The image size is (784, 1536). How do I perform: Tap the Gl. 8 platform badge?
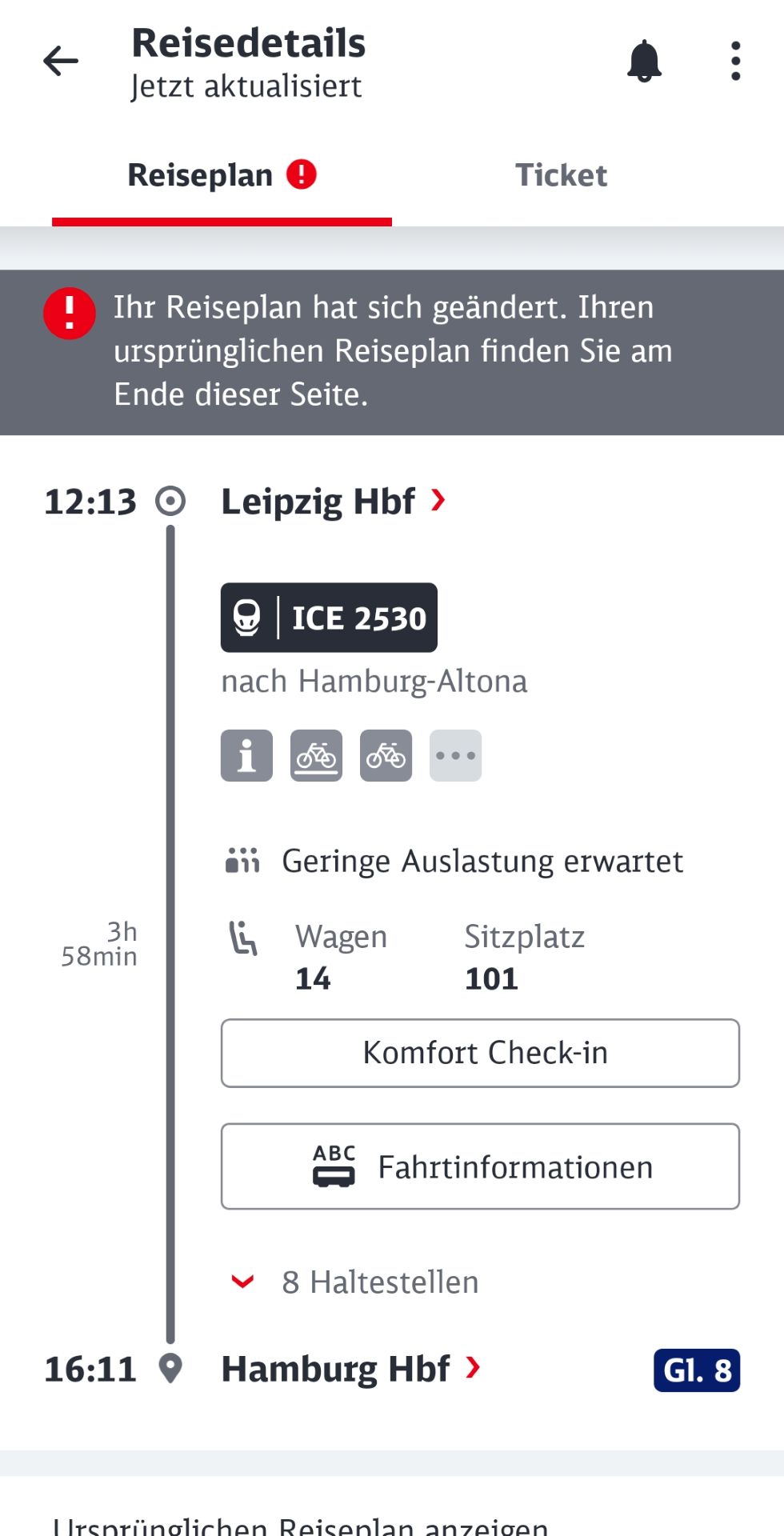click(x=696, y=1370)
